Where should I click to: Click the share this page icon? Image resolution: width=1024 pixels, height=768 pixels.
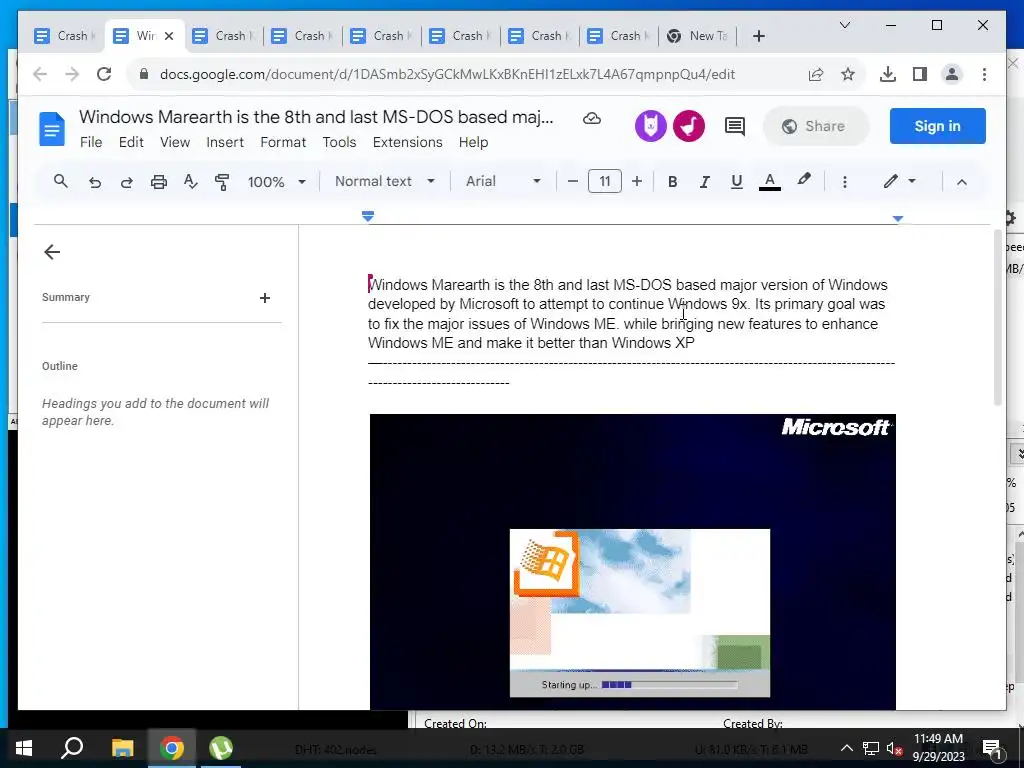[x=816, y=74]
